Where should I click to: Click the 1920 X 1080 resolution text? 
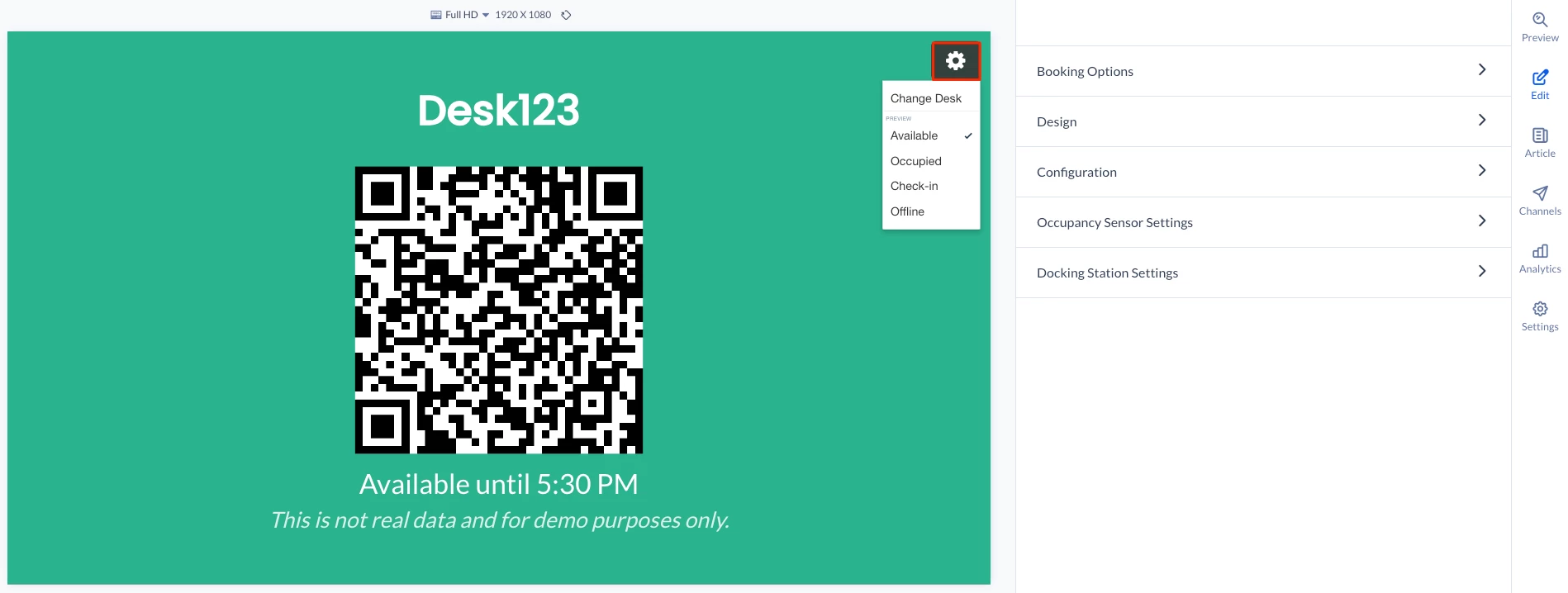523,15
